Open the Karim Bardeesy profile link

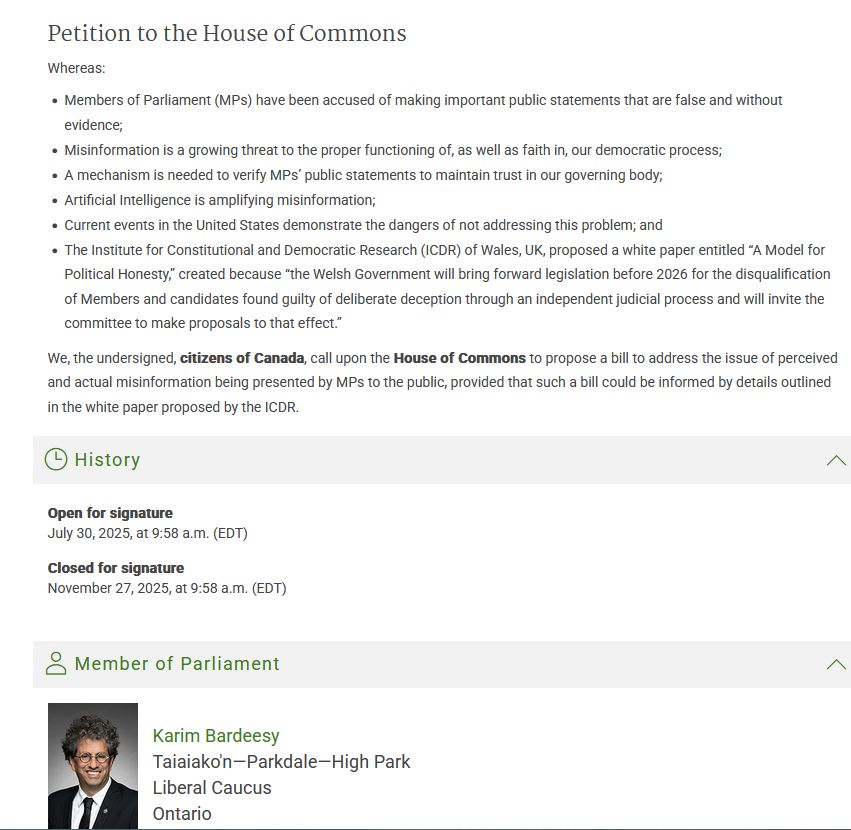click(x=217, y=735)
